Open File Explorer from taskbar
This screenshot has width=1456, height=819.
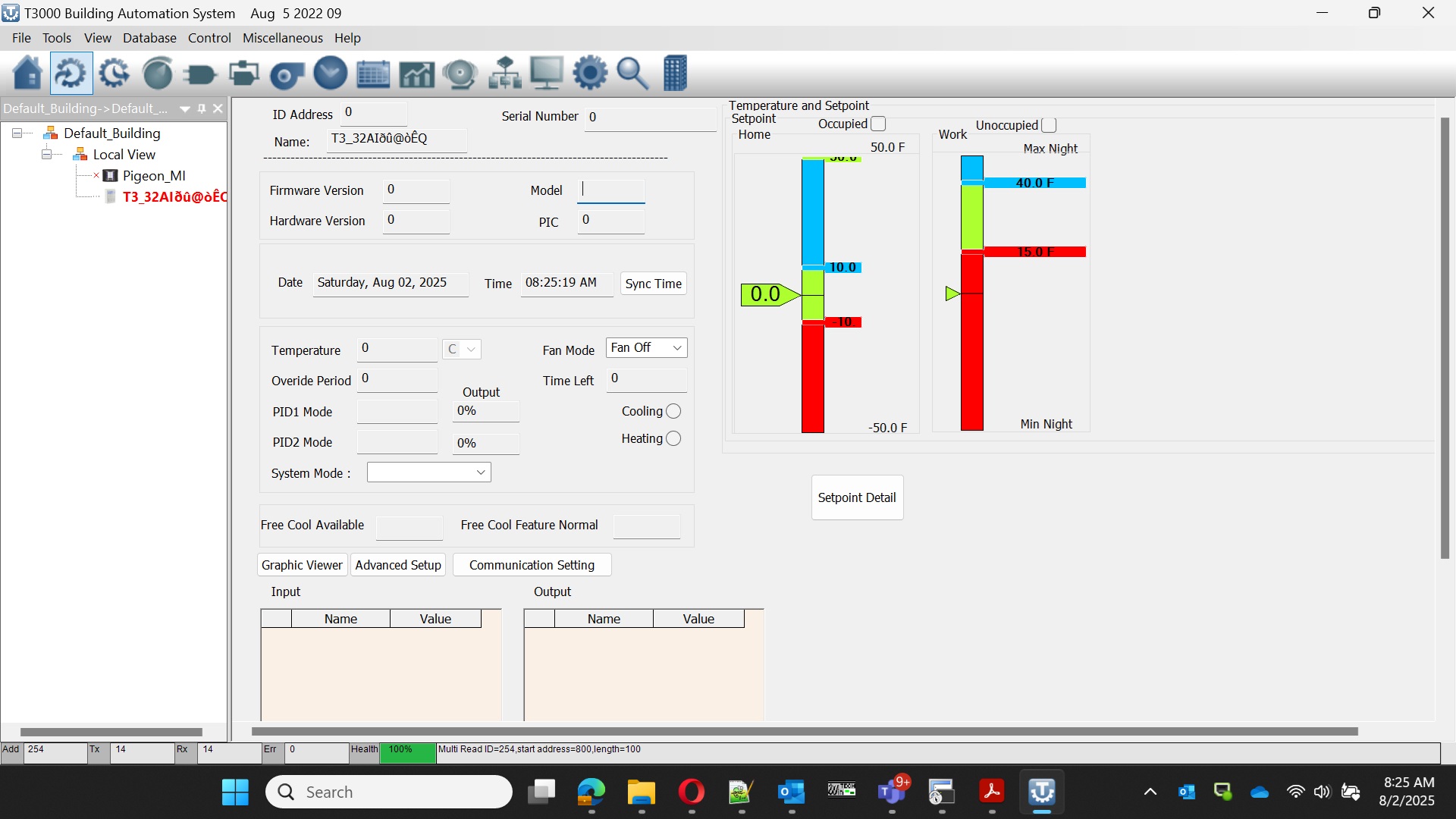pos(642,792)
